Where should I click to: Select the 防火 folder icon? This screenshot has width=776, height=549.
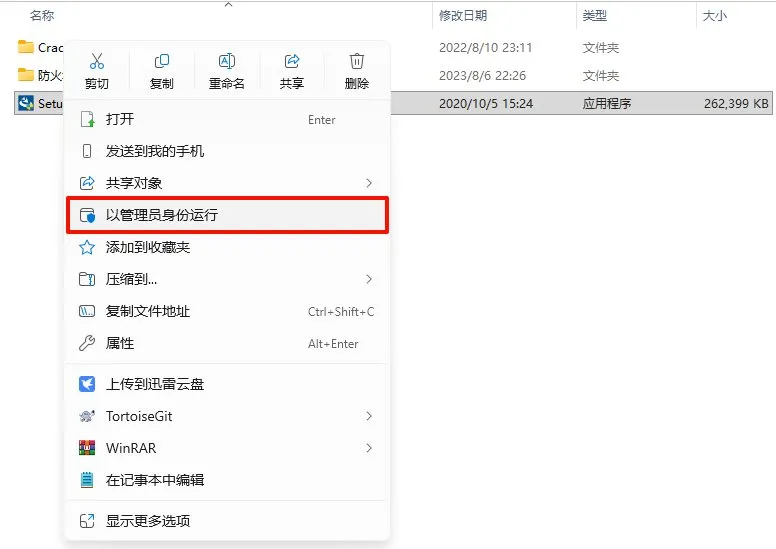(26, 75)
